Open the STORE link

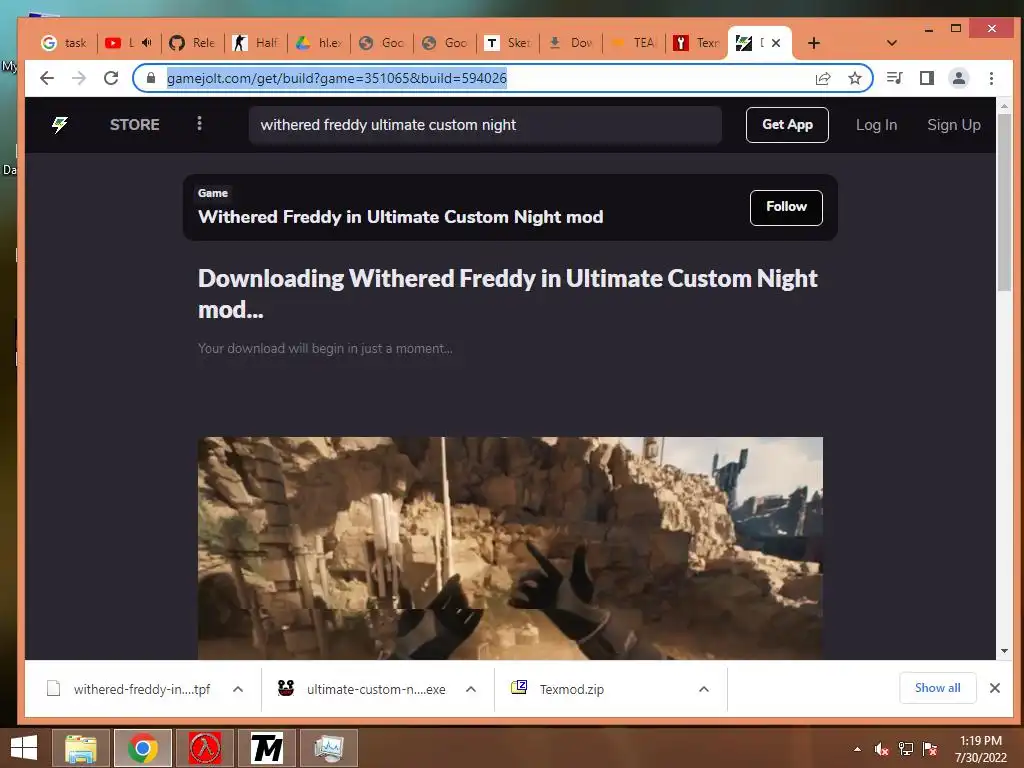click(x=135, y=125)
